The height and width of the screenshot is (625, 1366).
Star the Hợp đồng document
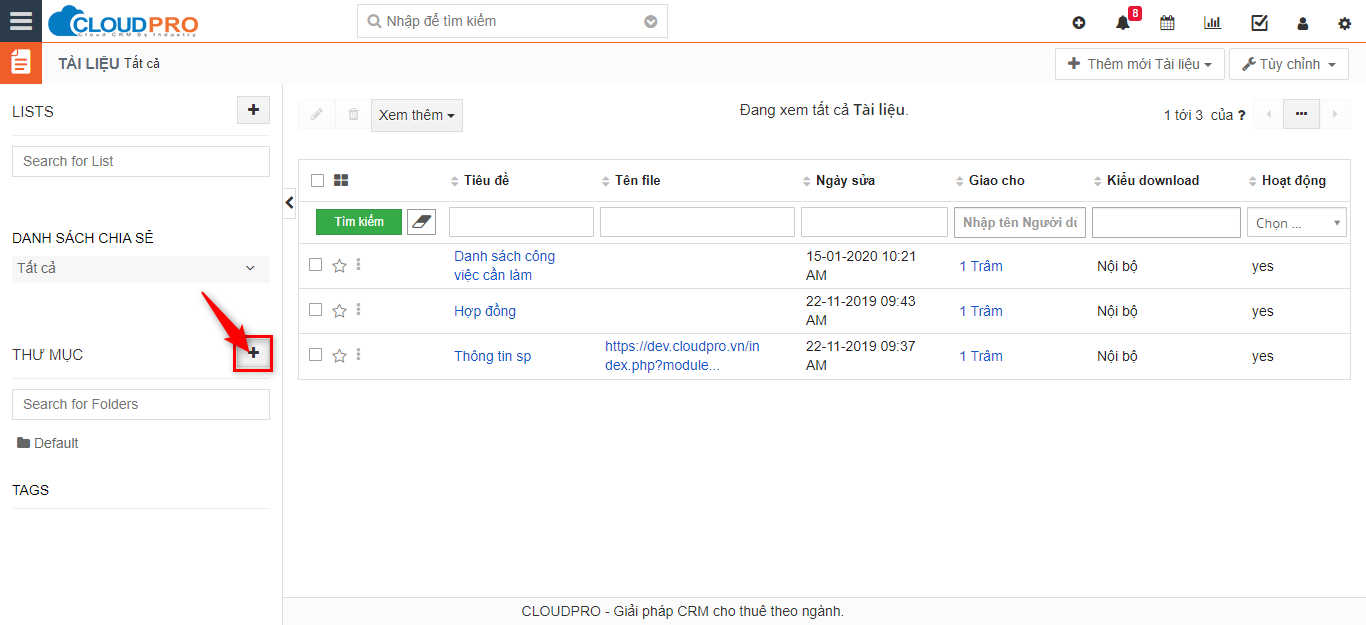click(x=339, y=311)
